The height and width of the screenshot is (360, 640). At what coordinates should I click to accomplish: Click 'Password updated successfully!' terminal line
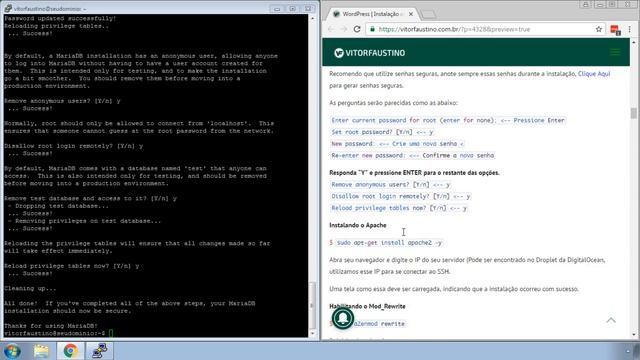point(60,18)
